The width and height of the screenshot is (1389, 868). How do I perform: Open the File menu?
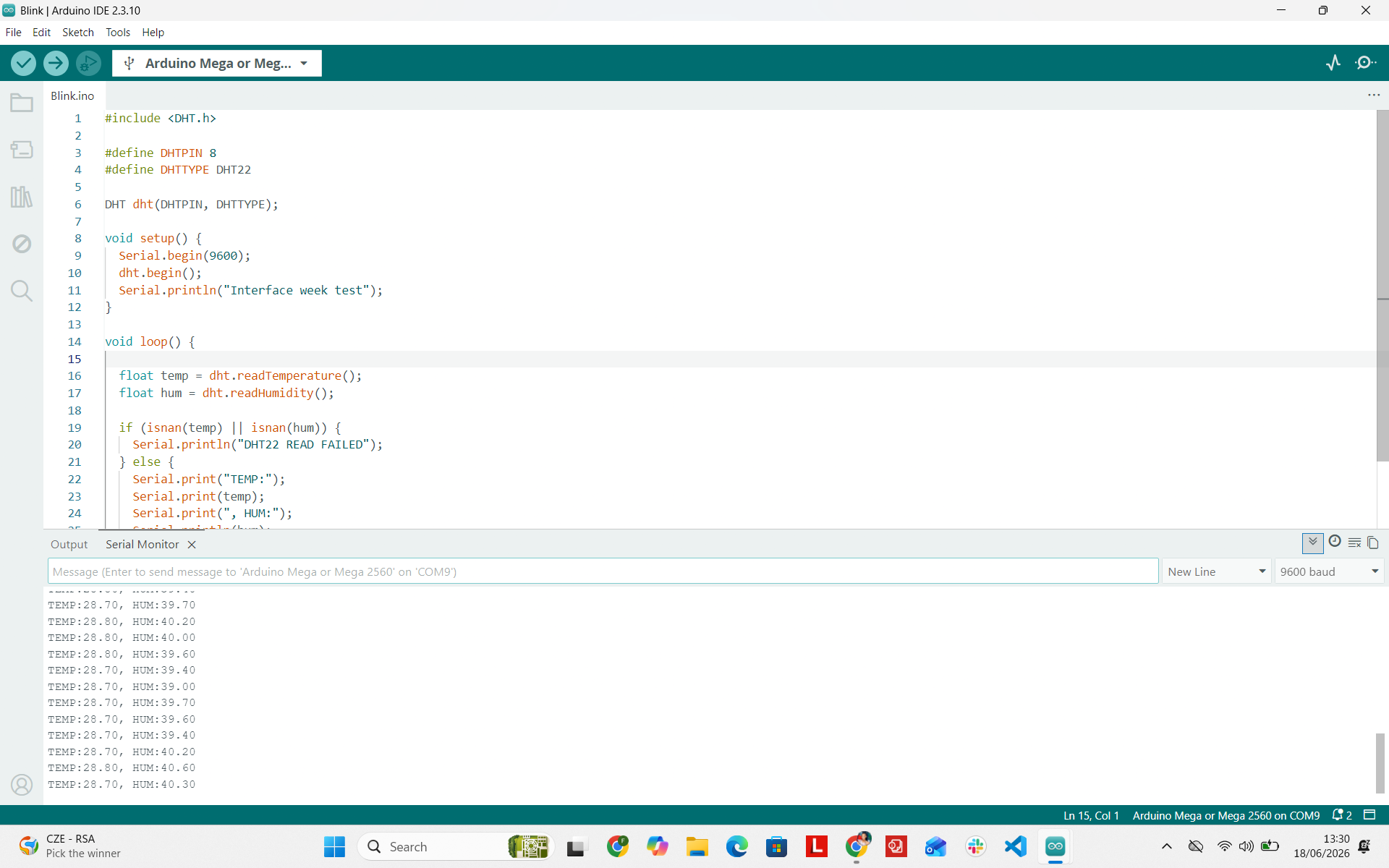pos(13,33)
